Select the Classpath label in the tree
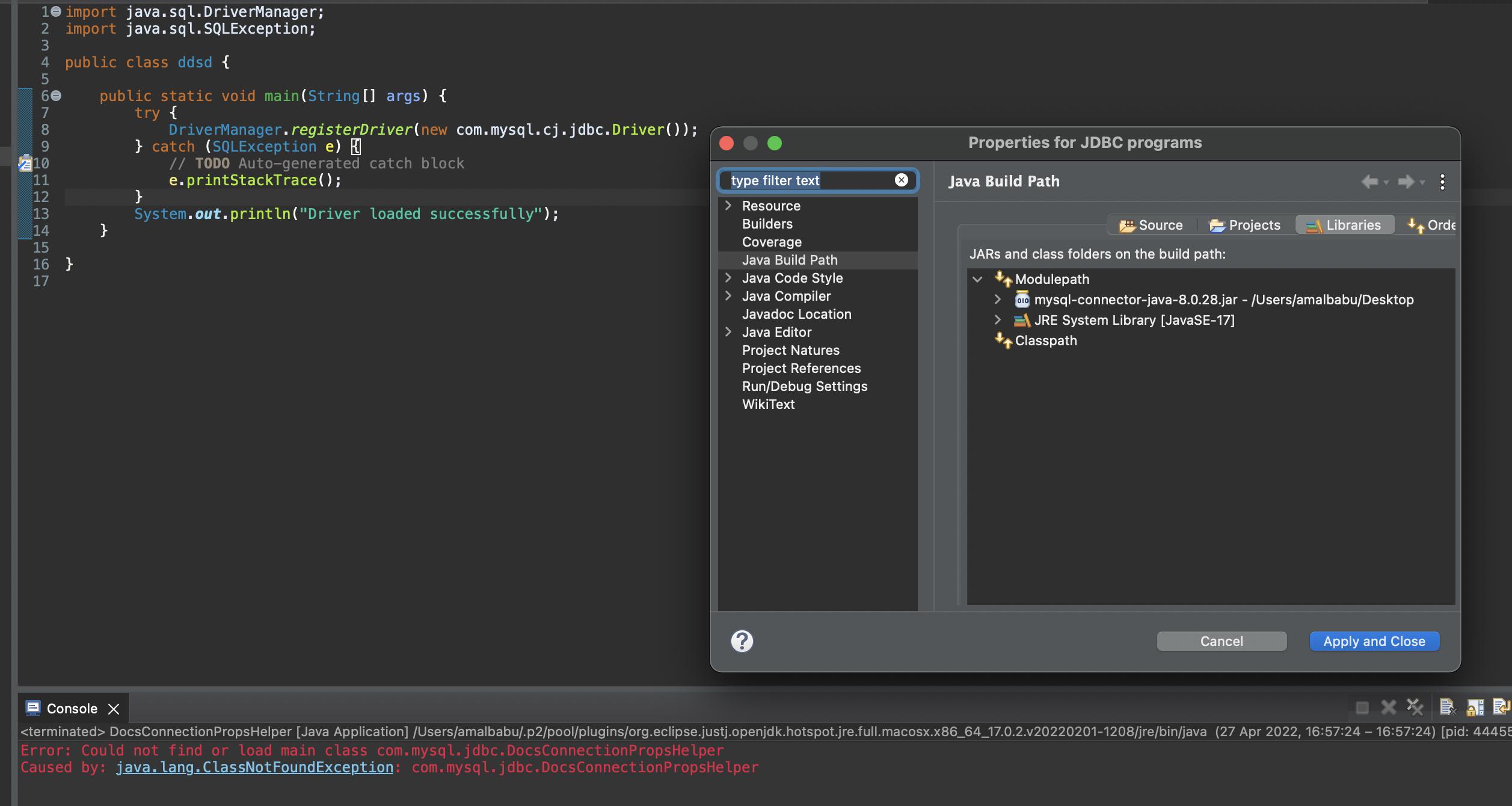The image size is (1512, 806). [x=1046, y=340]
